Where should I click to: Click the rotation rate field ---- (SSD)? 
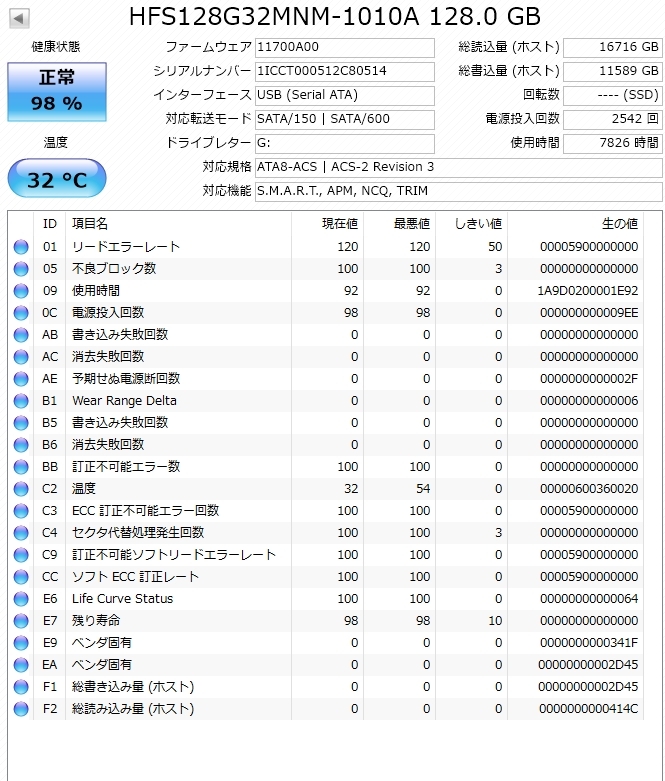[x=613, y=96]
